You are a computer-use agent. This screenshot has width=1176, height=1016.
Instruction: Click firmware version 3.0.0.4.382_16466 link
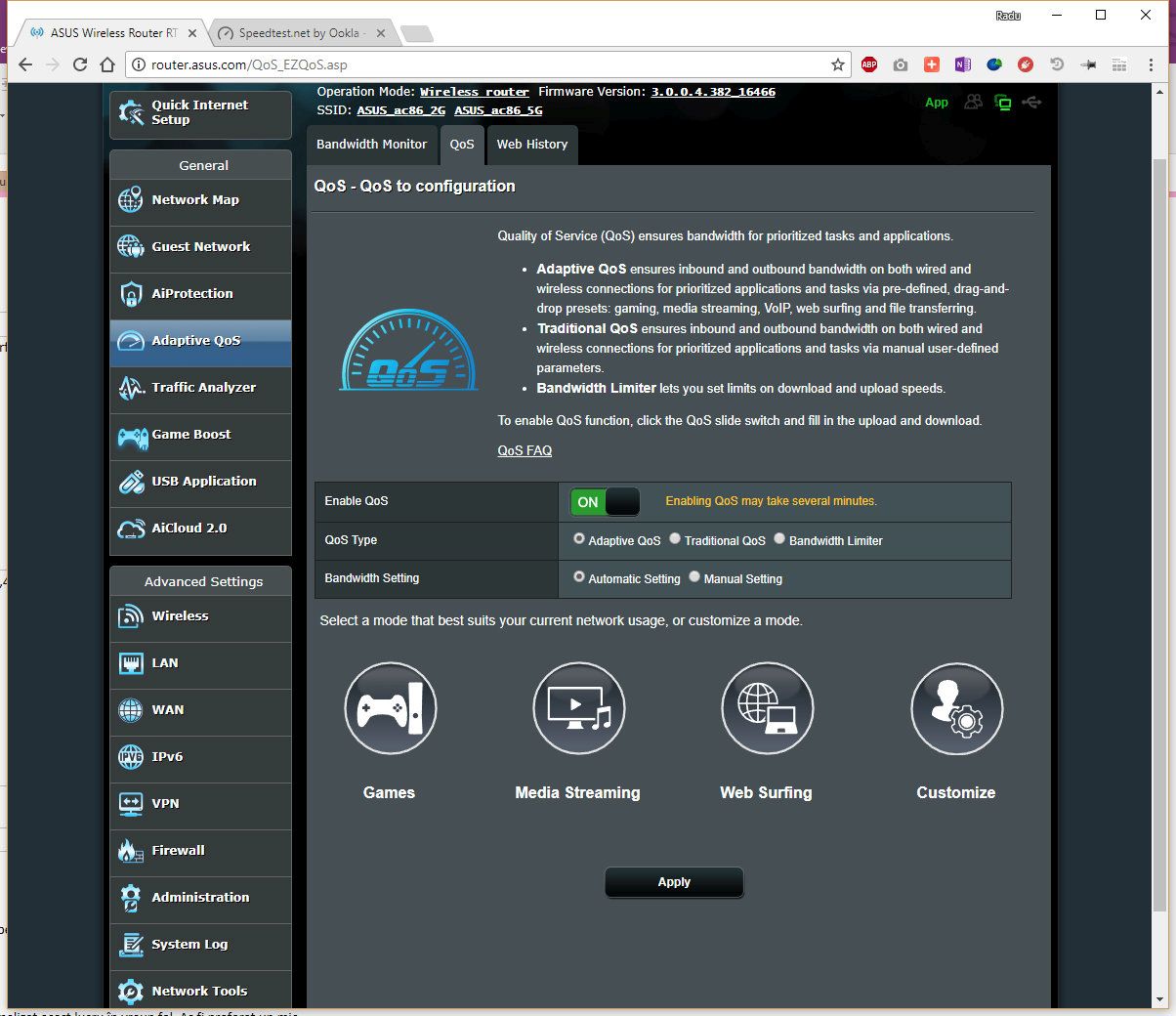tap(713, 92)
